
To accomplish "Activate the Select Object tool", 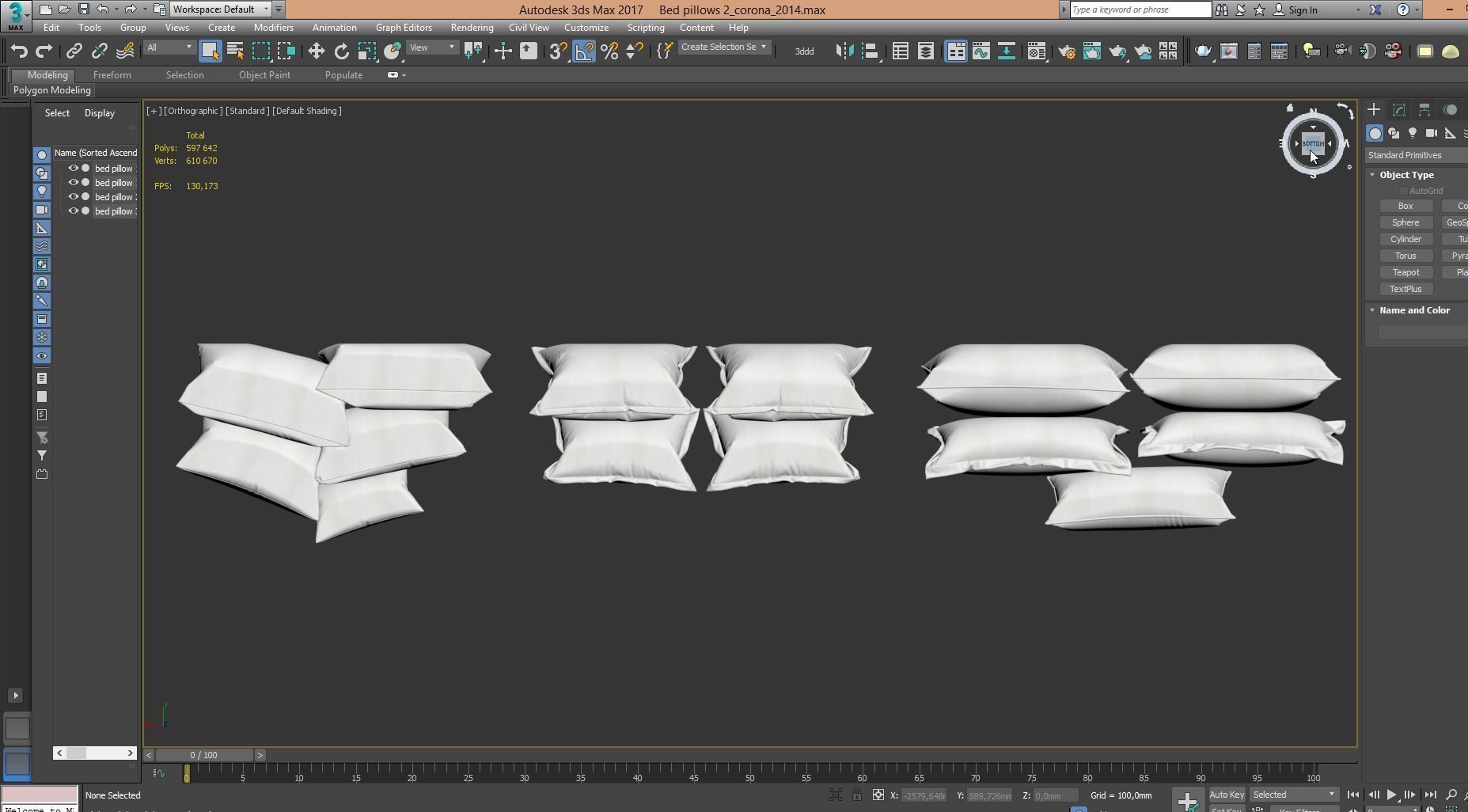I will click(210, 51).
